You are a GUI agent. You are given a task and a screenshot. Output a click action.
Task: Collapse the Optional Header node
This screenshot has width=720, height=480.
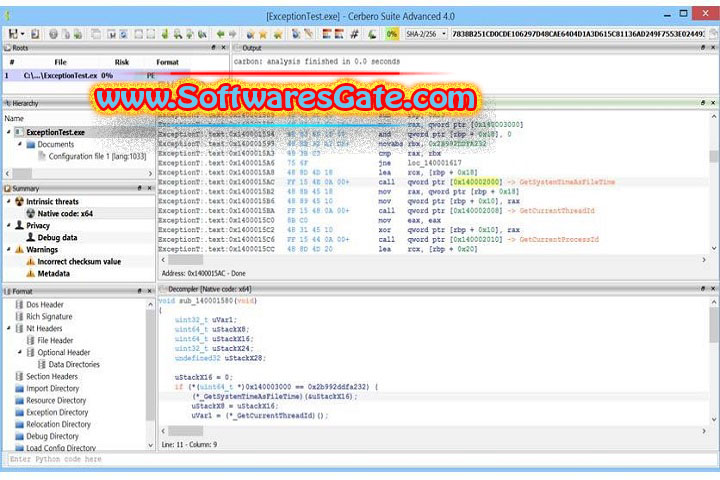[20, 352]
